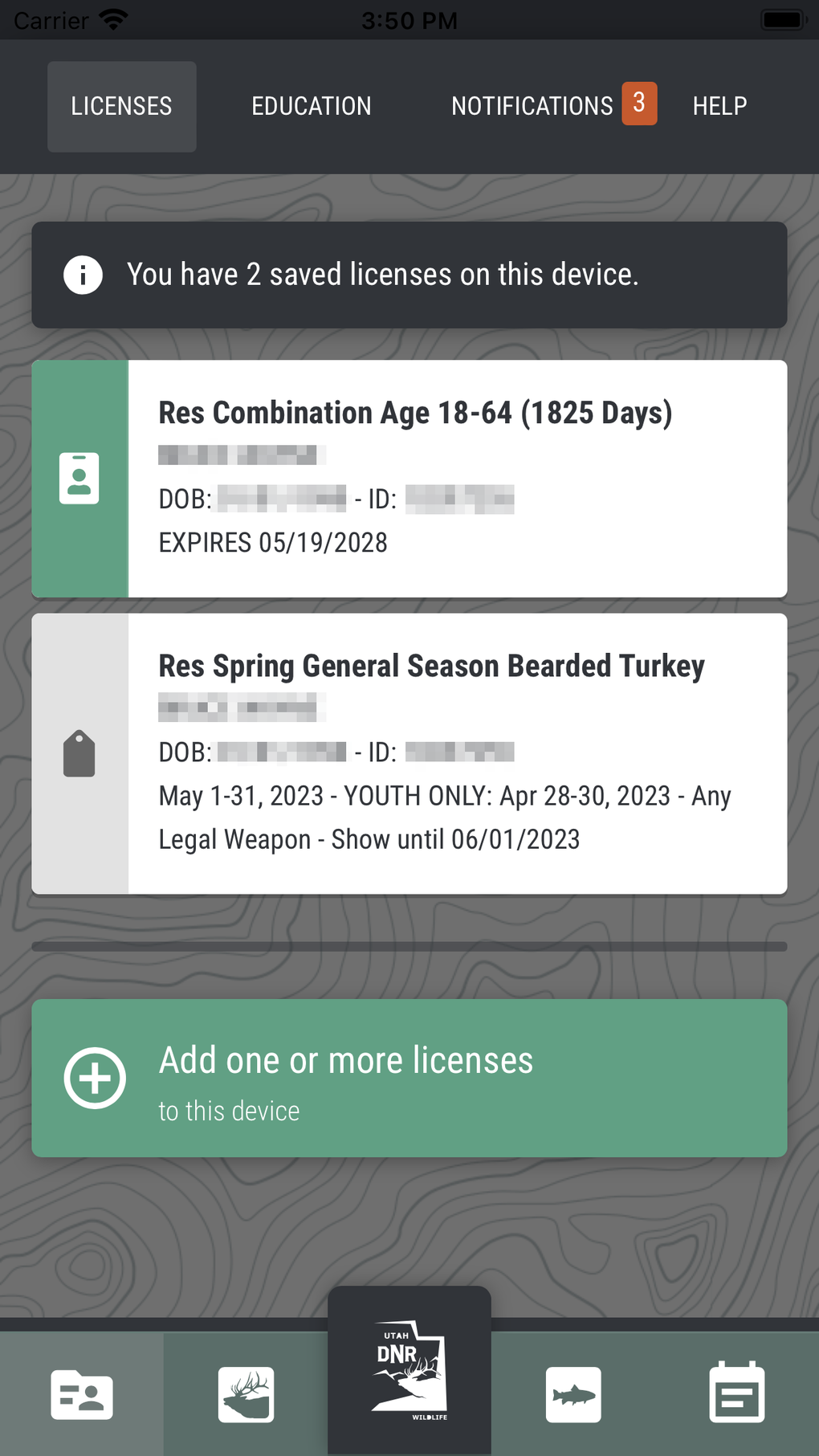Open the calendar icon in bottom bar

[737, 1393]
